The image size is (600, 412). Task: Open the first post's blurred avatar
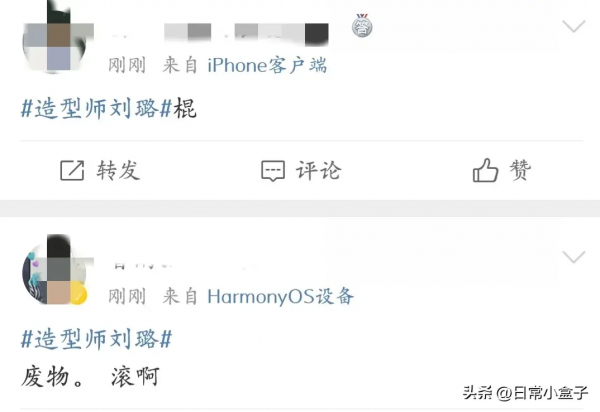[58, 37]
